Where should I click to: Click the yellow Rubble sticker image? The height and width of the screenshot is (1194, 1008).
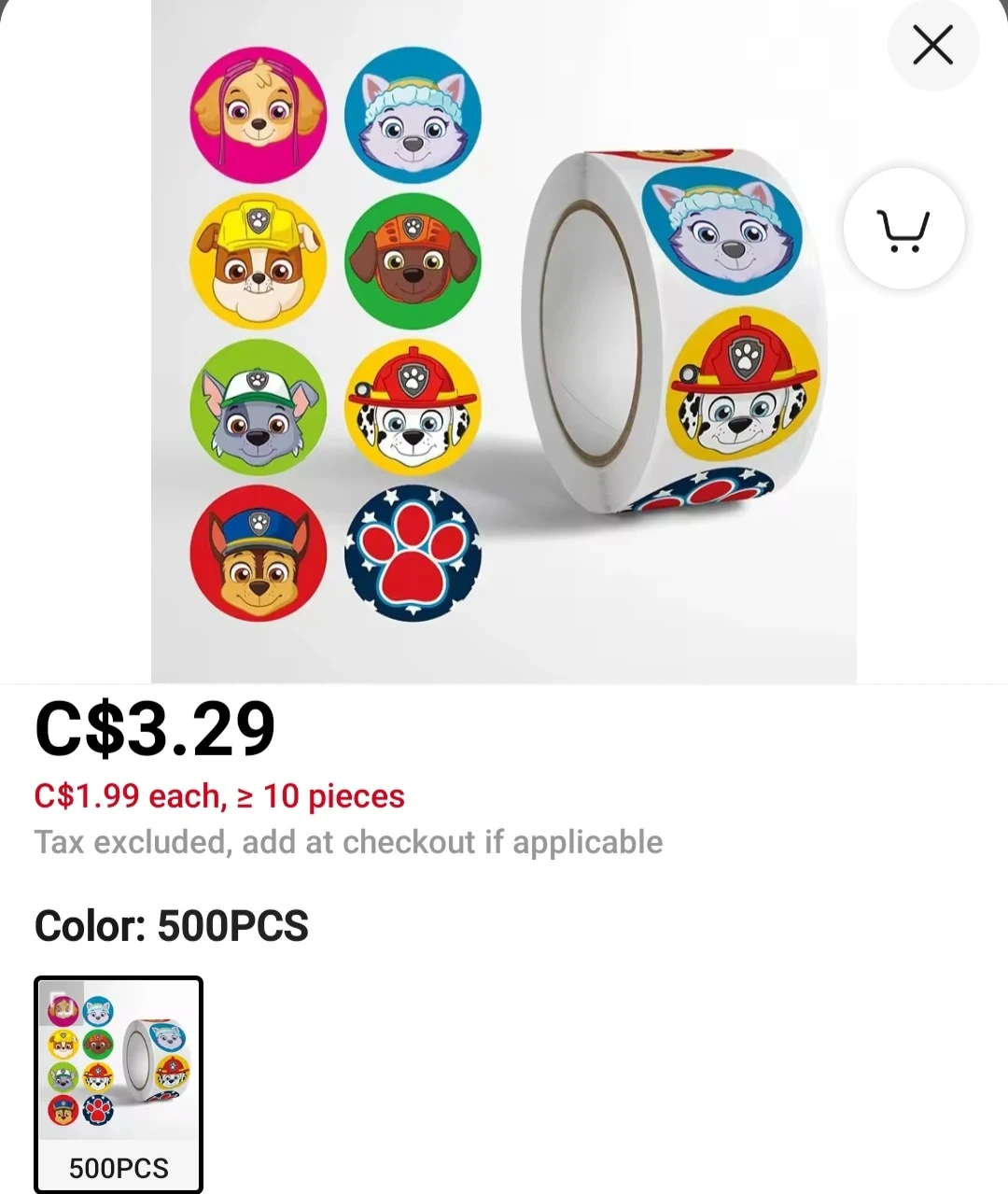tap(259, 260)
